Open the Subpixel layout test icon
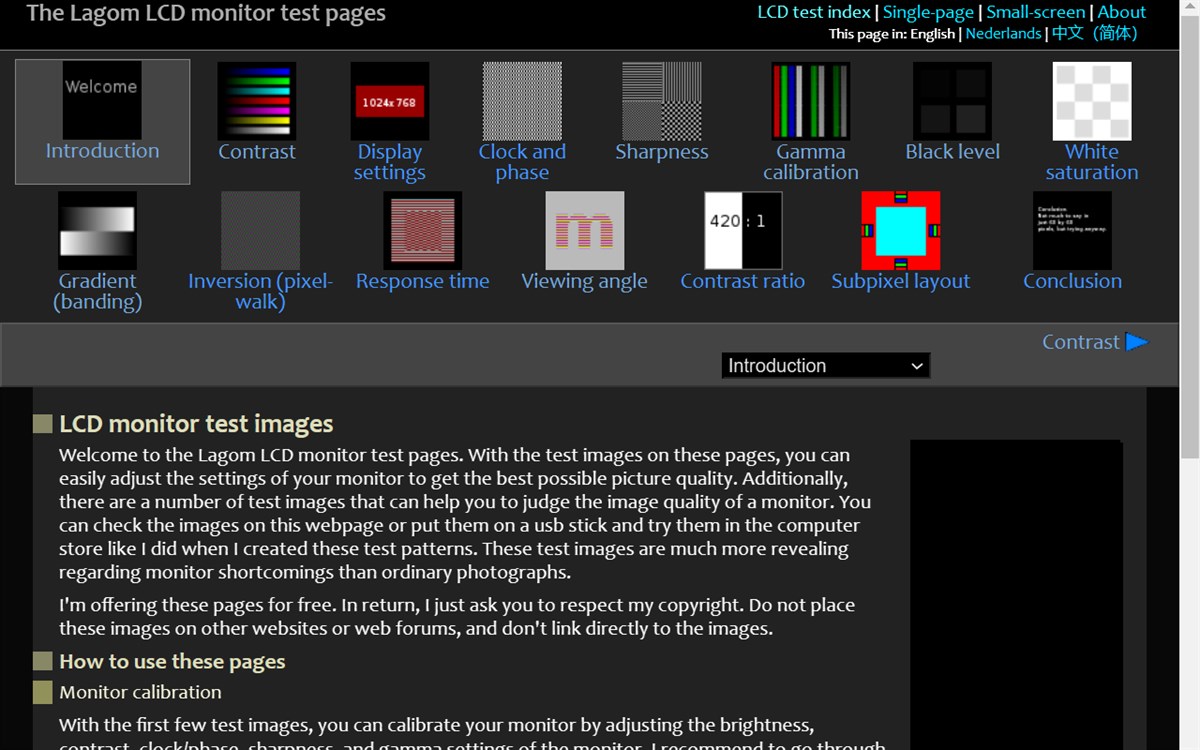 (900, 228)
